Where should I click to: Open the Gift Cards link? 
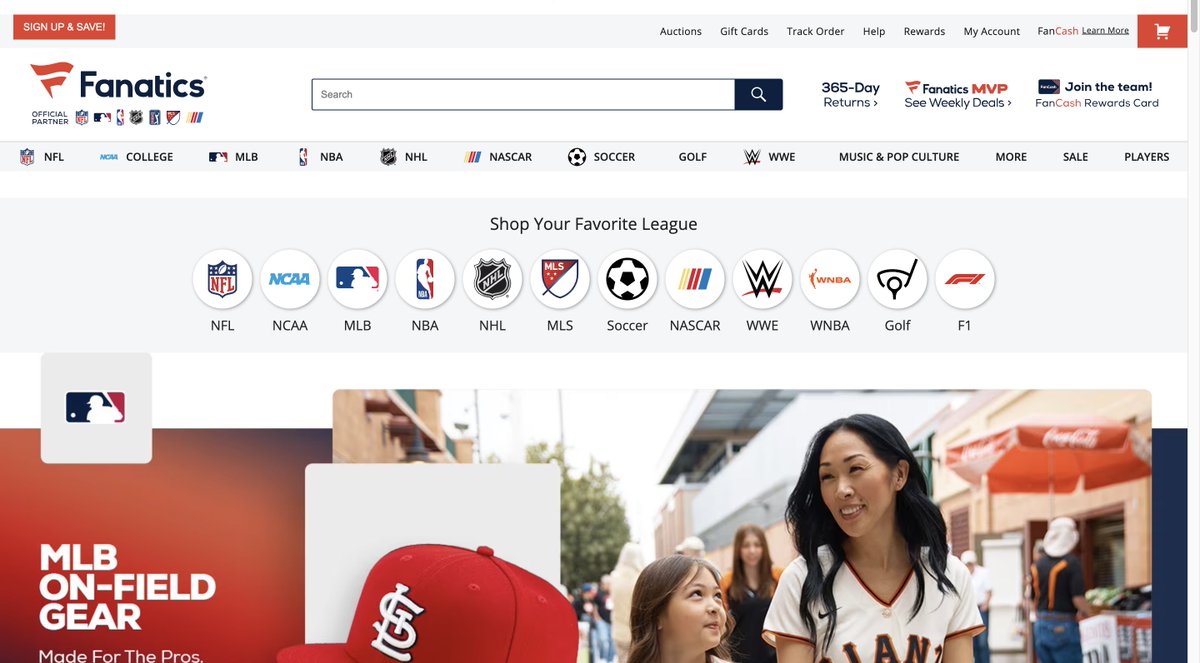(x=744, y=31)
